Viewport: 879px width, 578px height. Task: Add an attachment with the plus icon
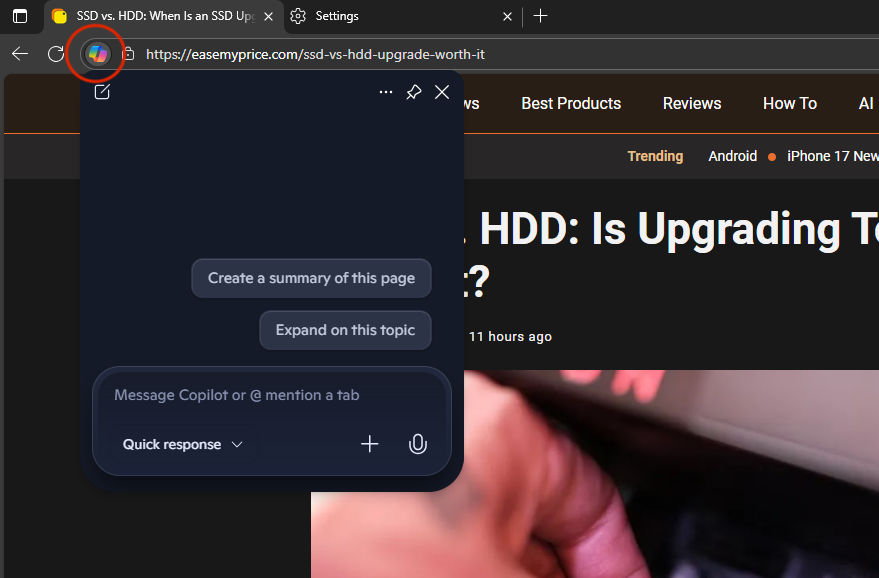click(369, 444)
